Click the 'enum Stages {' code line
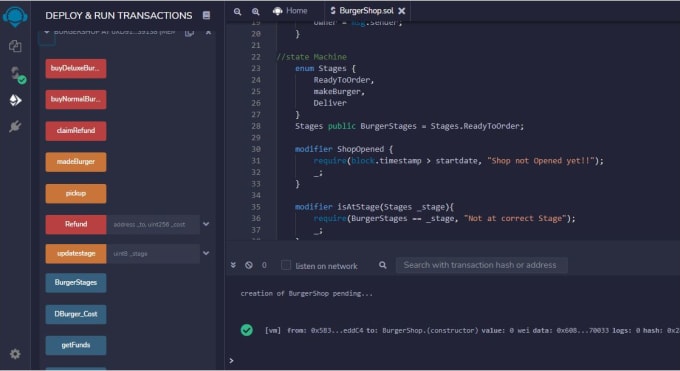The width and height of the screenshot is (680, 371). (x=325, y=69)
